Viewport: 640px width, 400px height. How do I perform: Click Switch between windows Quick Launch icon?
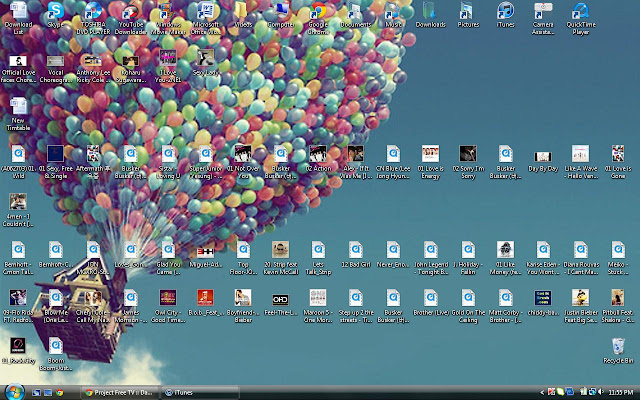tap(48, 393)
